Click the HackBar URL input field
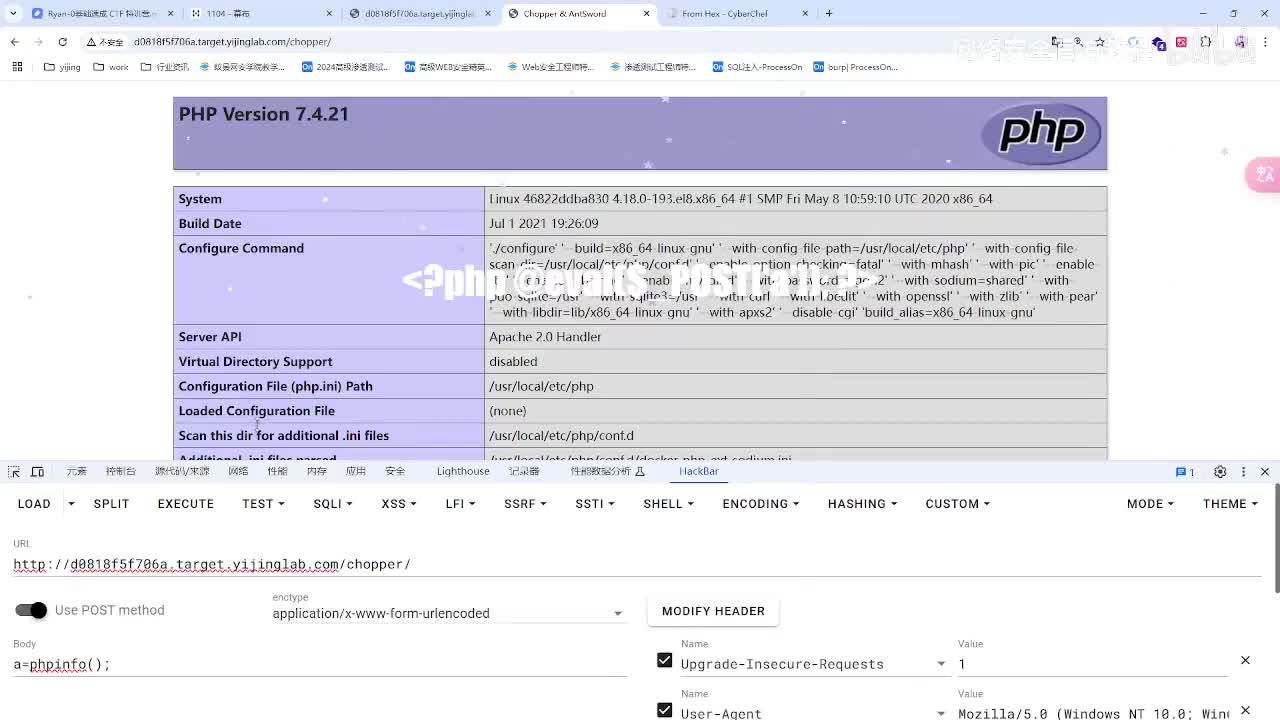 click(x=637, y=564)
